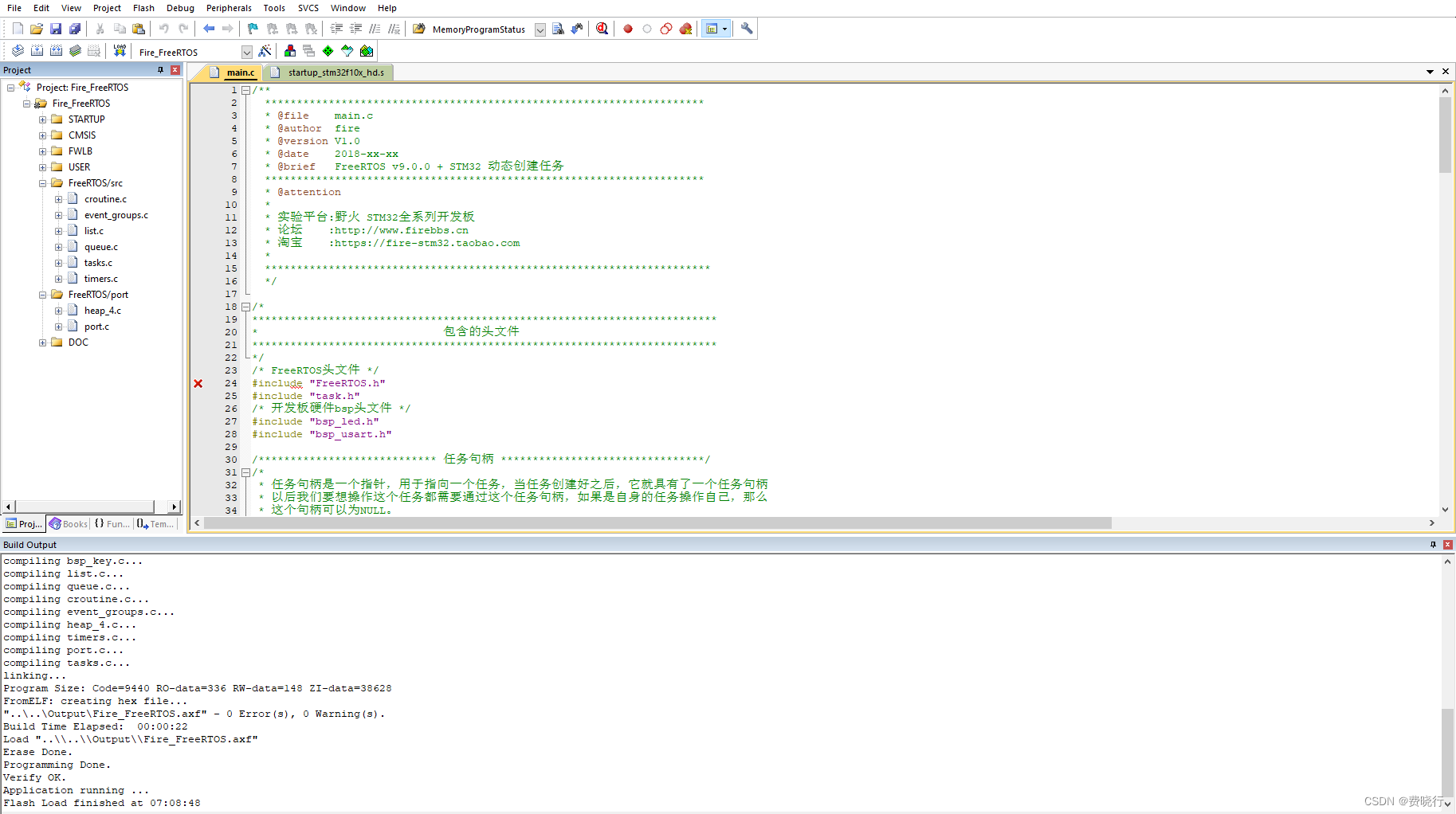Select port.c in the project tree

point(96,327)
